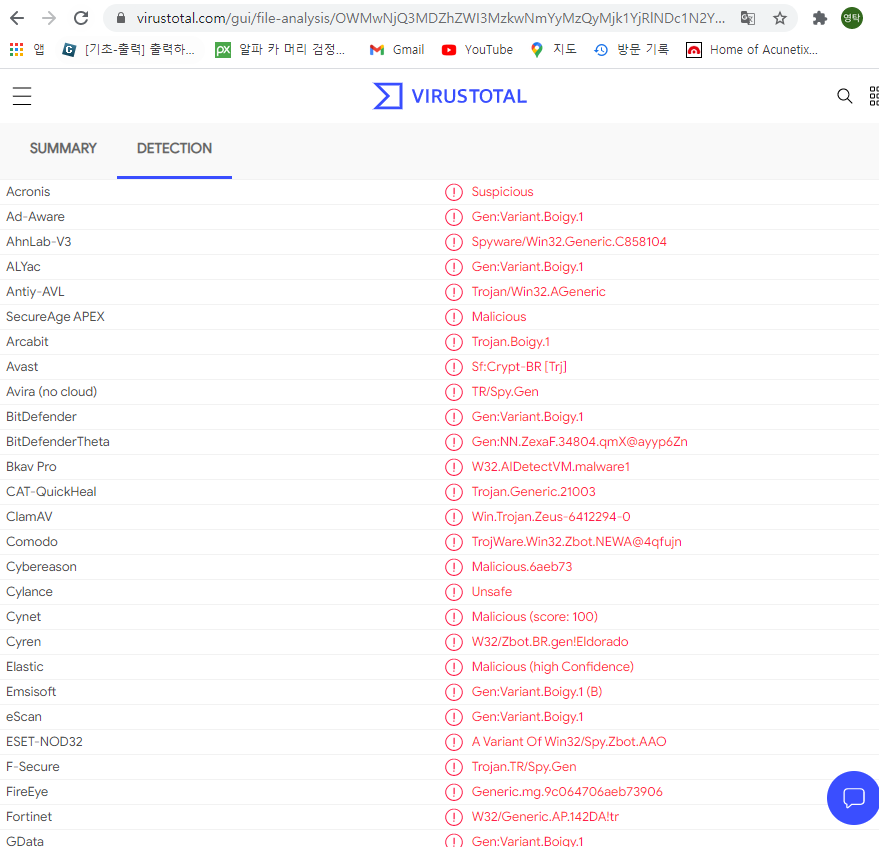Screen dimensions: 879x847
Task: Select the eScan engine name
Action: coord(24,717)
